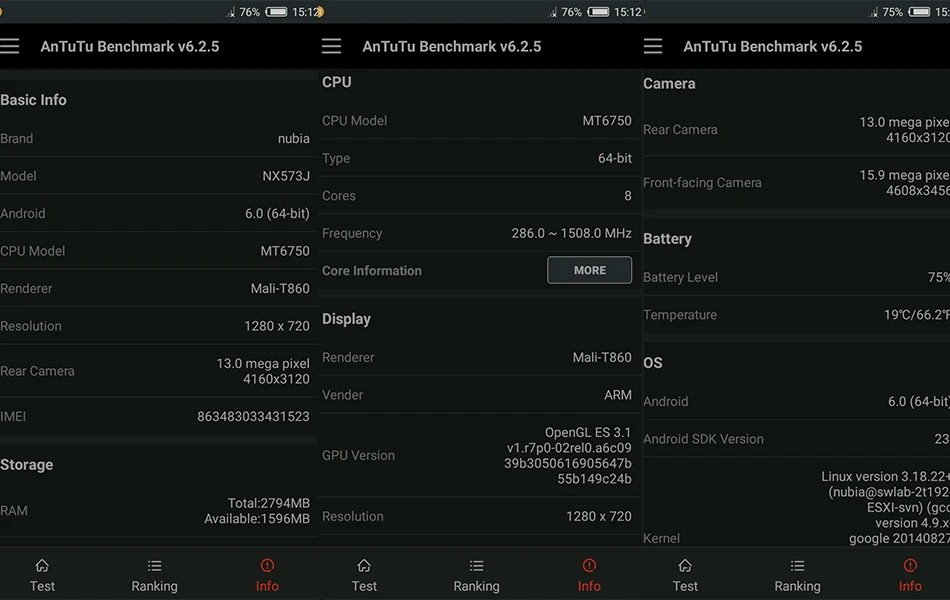
Task: Open hamburger menu in left AnTuTu panel
Action: click(x=9, y=46)
